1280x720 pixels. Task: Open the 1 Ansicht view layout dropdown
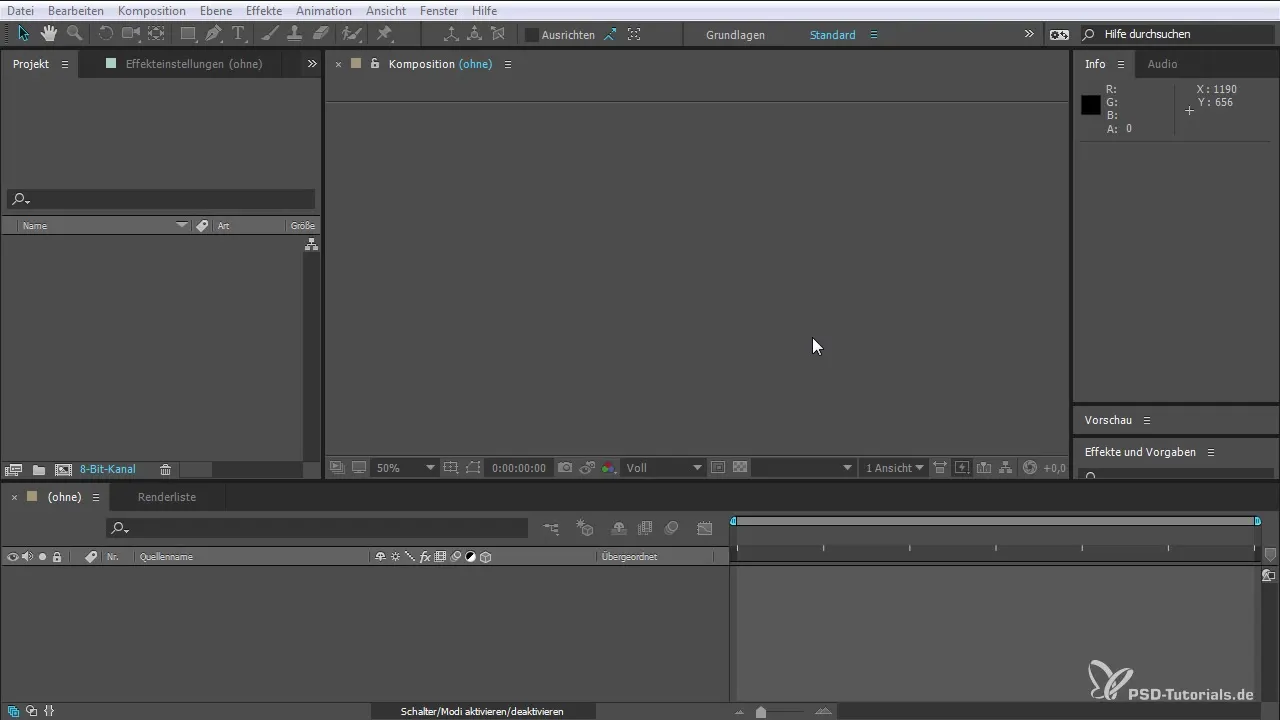894,468
